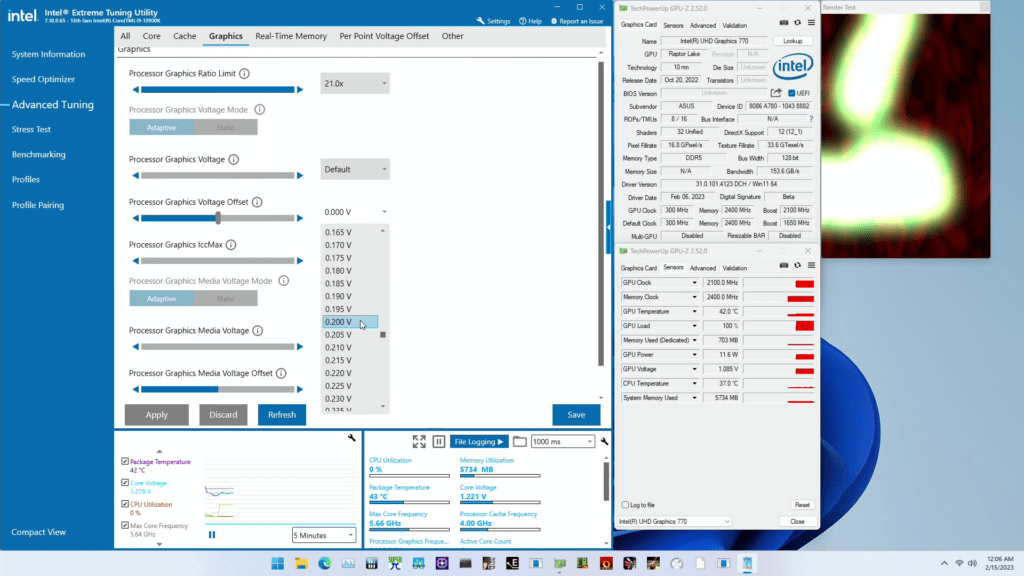Pause the monitor readouts with square pause icon
The image size is (1024, 576).
click(439, 442)
